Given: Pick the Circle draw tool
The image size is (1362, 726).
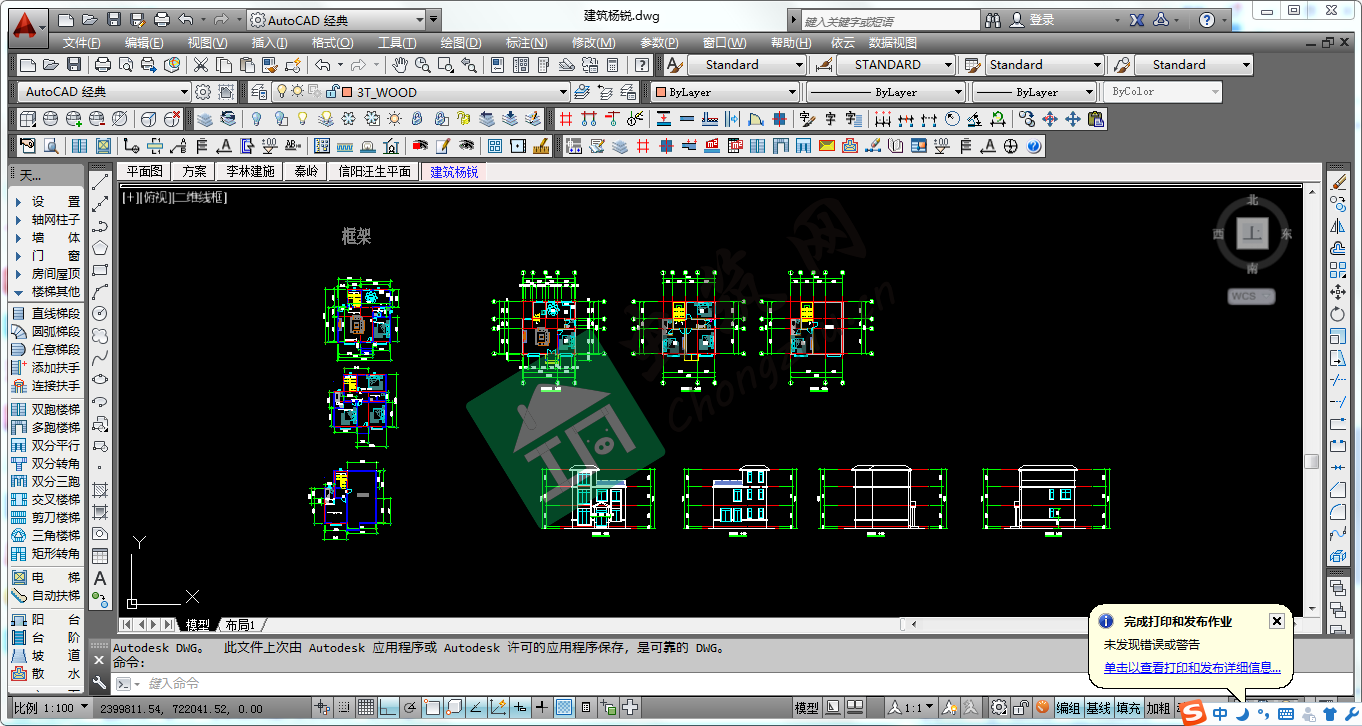Looking at the screenshot, I should [100, 313].
